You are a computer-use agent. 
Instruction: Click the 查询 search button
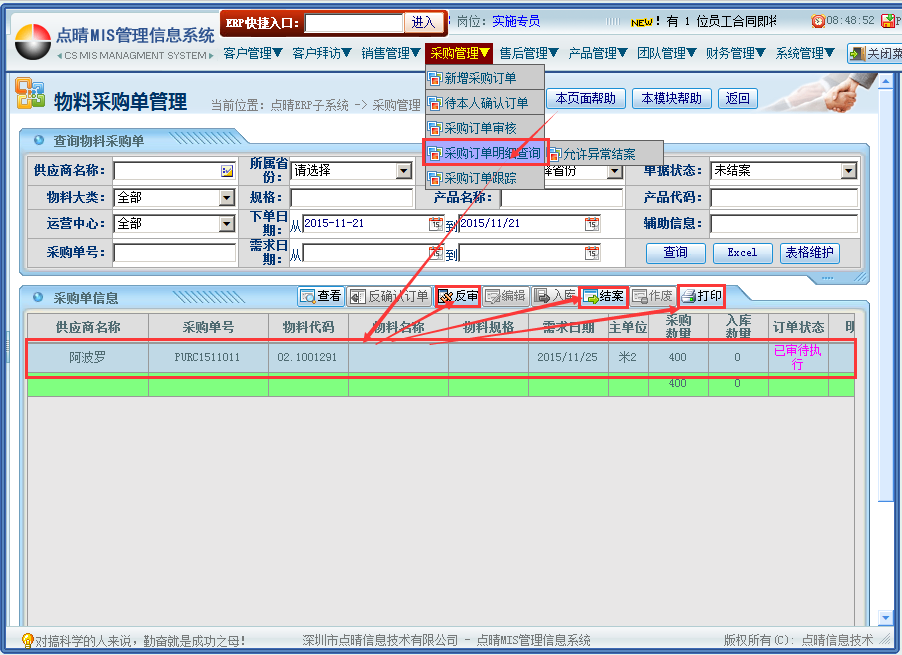tap(675, 253)
